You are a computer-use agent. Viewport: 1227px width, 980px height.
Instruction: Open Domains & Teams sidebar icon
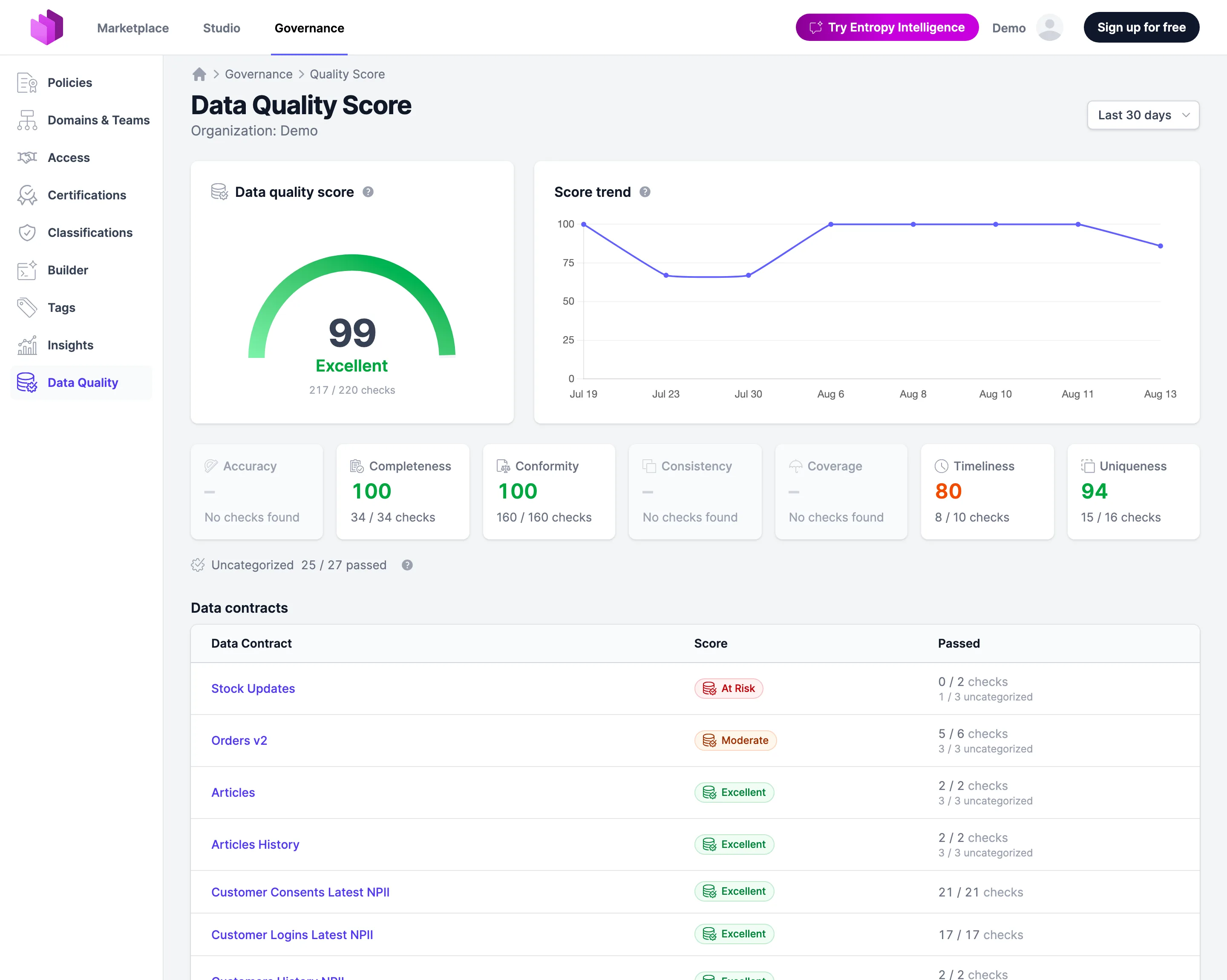(27, 120)
